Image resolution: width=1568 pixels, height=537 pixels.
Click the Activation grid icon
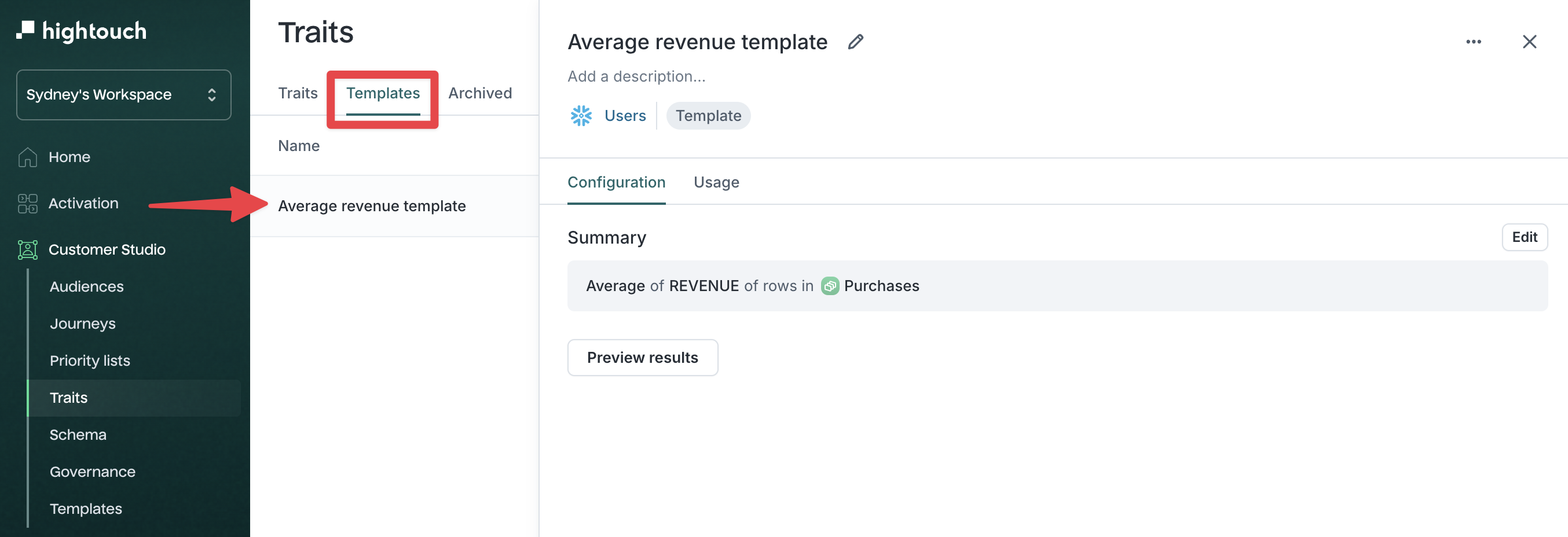pyautogui.click(x=27, y=203)
